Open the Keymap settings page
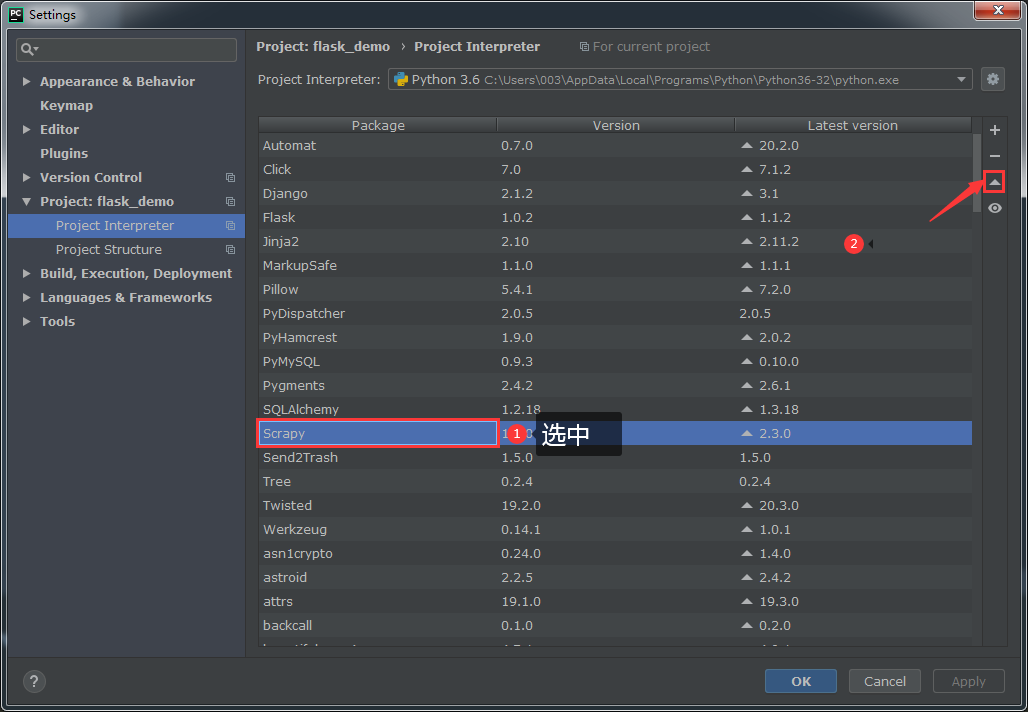The width and height of the screenshot is (1028, 712). click(66, 106)
